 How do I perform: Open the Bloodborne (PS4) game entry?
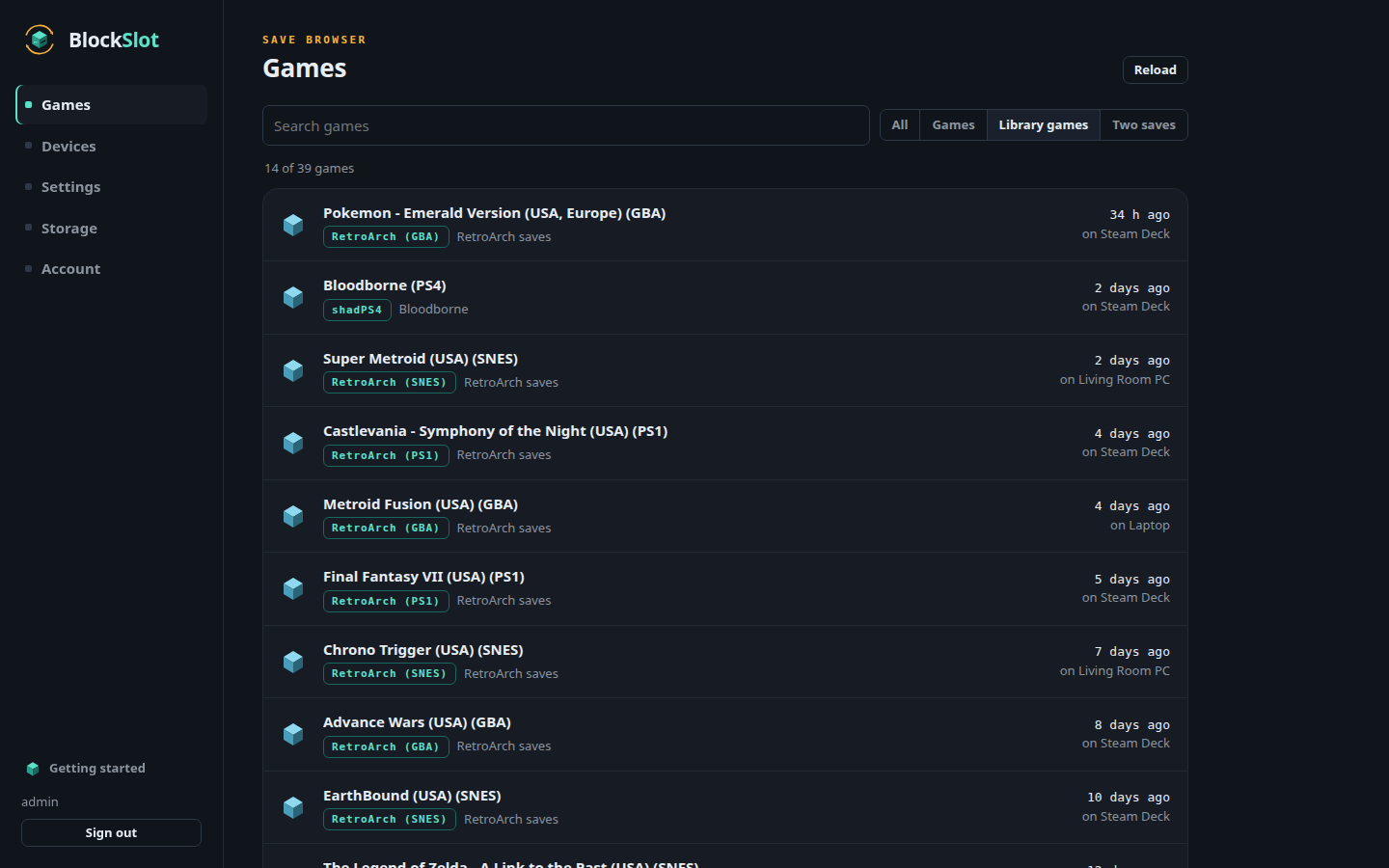click(x=725, y=298)
